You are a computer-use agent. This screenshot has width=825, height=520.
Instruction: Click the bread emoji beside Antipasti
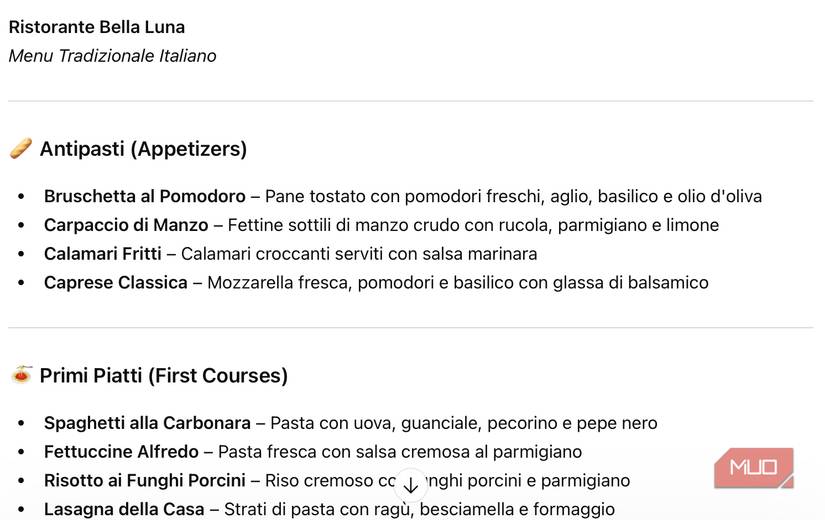21,149
